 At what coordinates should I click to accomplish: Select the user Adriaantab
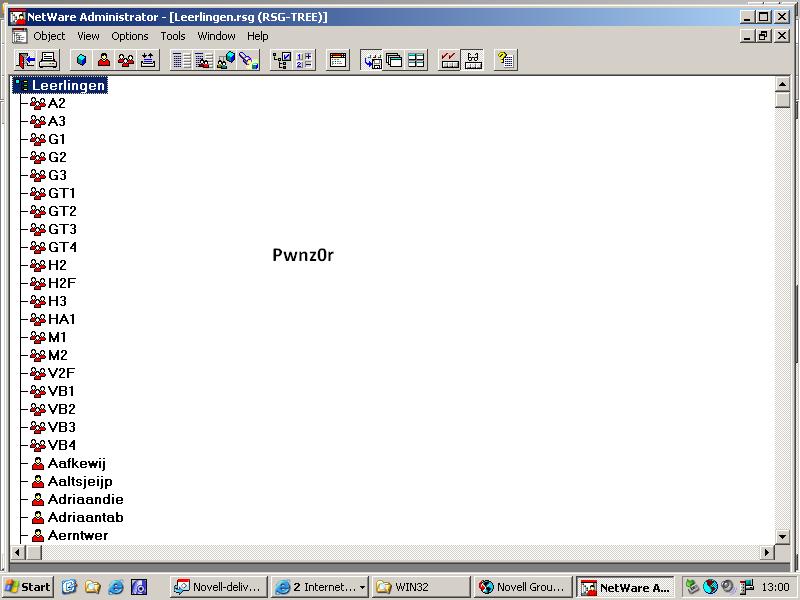pyautogui.click(x=86, y=517)
